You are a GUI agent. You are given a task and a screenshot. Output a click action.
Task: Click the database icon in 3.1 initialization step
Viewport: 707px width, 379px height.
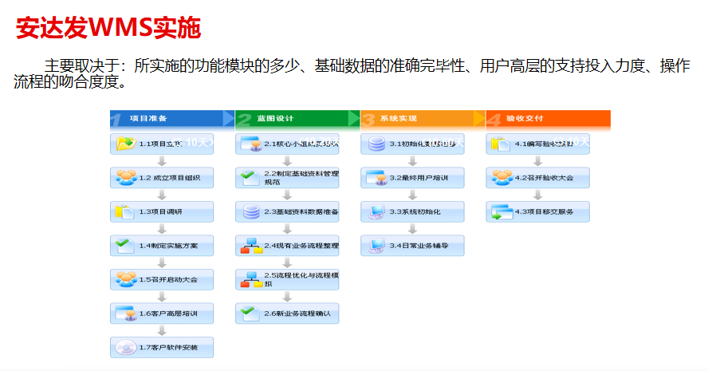point(376,143)
